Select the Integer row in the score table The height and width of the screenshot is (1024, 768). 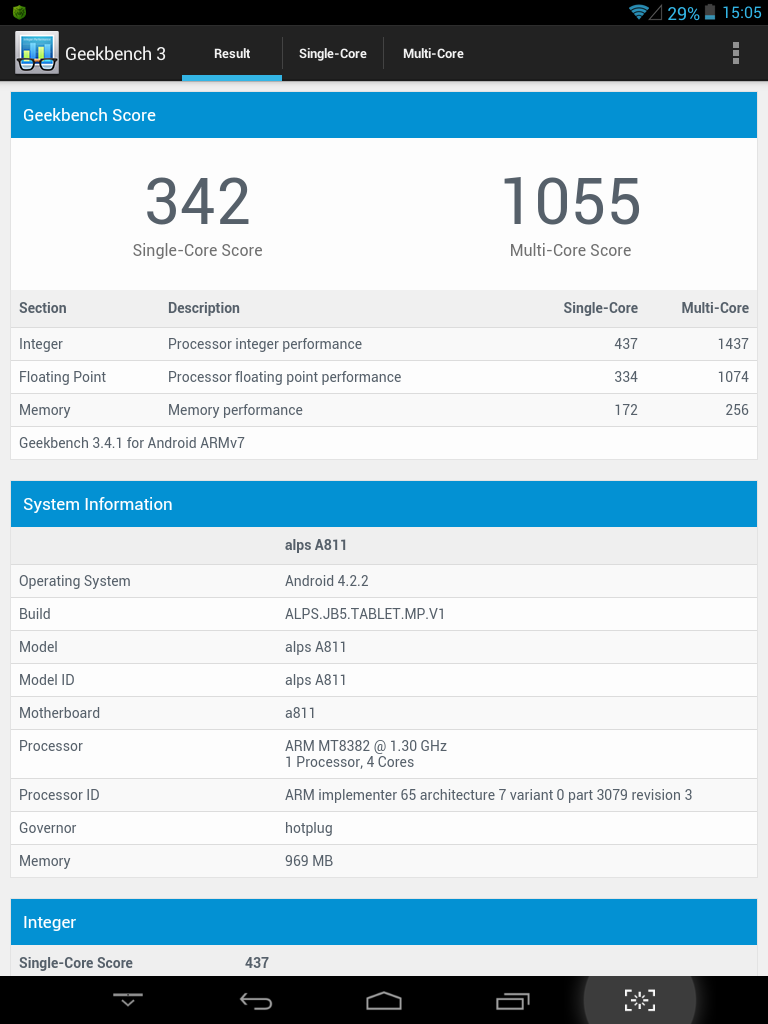pos(384,344)
